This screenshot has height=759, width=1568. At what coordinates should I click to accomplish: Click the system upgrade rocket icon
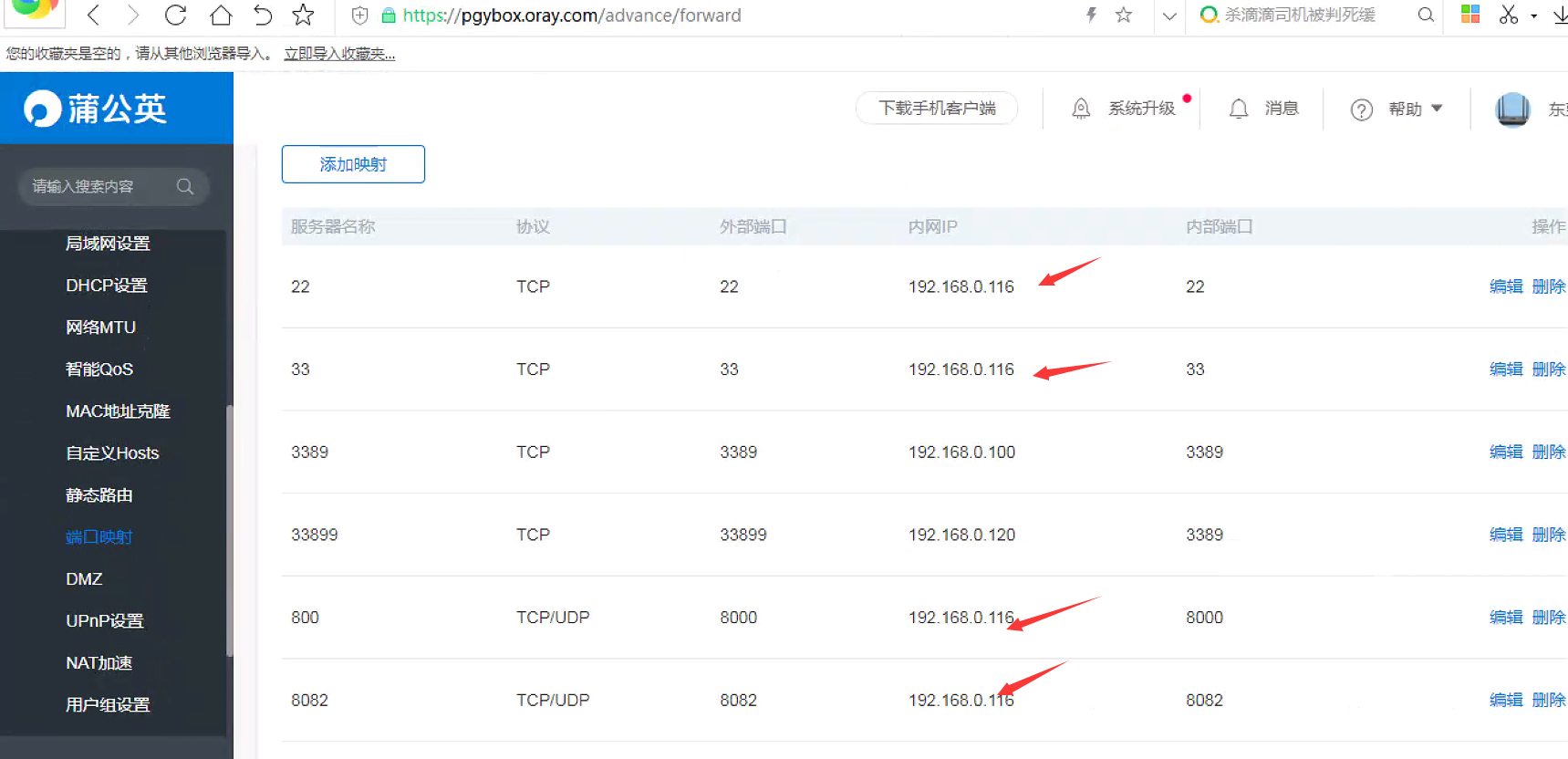coord(1081,109)
